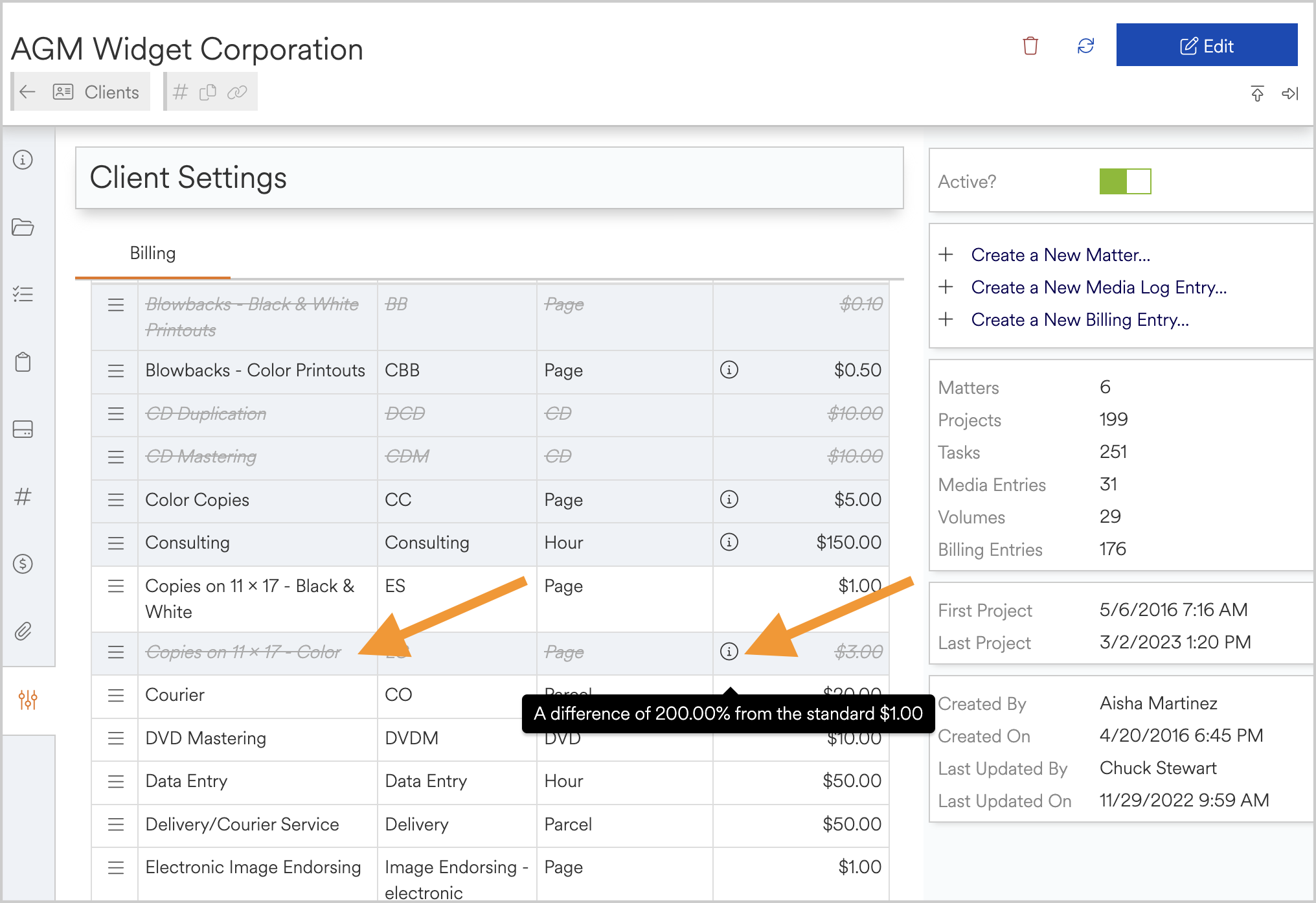This screenshot has height=903, width=1316.
Task: Click the scroll-to-top arrow icon
Action: [x=1257, y=93]
